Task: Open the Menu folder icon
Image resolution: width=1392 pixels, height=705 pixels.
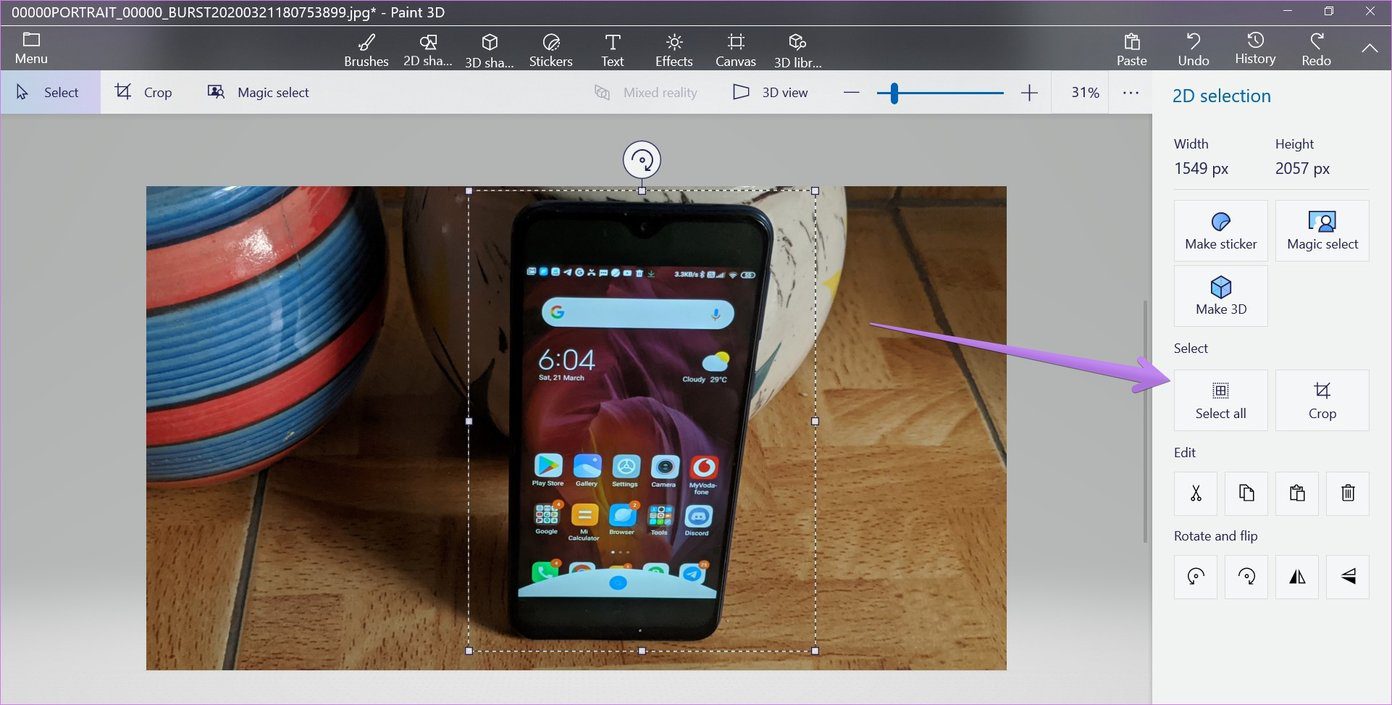Action: tap(31, 48)
